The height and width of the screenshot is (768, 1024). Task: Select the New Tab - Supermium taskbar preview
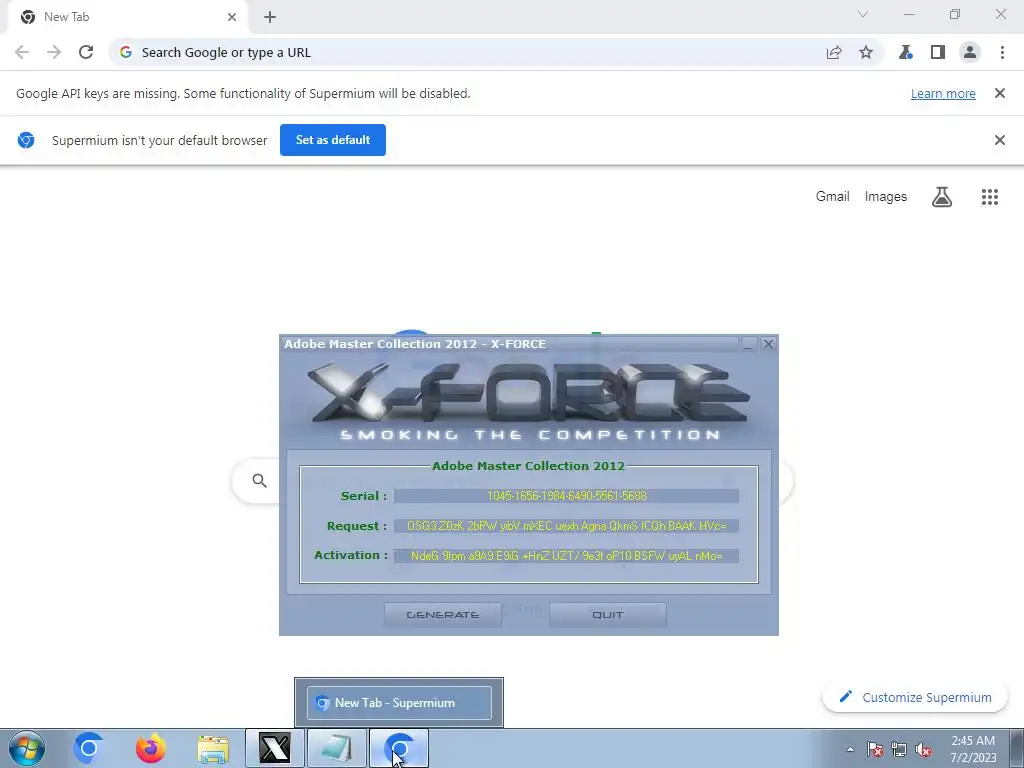point(399,703)
